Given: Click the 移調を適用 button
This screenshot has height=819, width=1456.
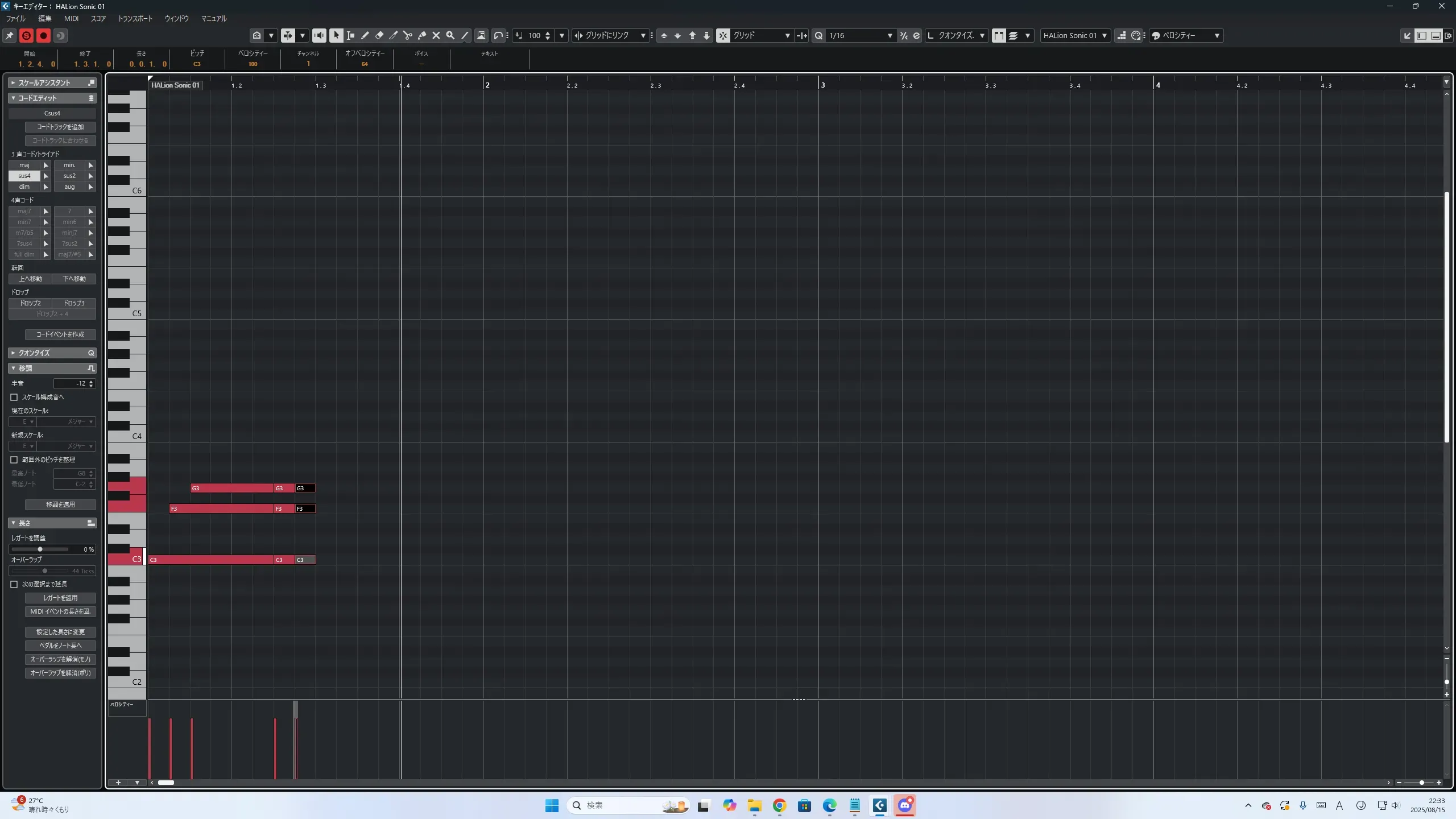Looking at the screenshot, I should (60, 504).
